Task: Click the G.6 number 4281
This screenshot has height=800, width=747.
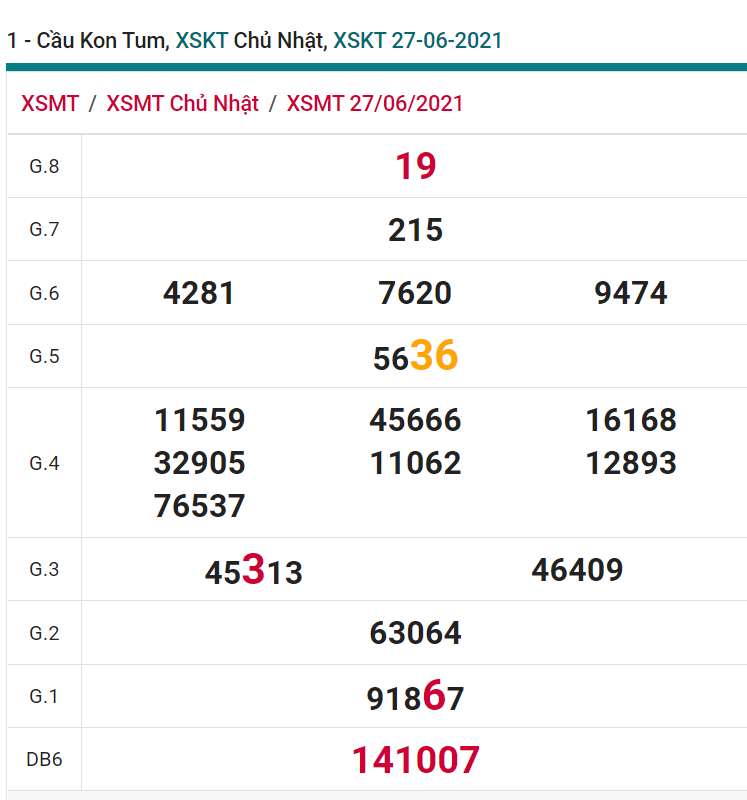Action: point(199,293)
